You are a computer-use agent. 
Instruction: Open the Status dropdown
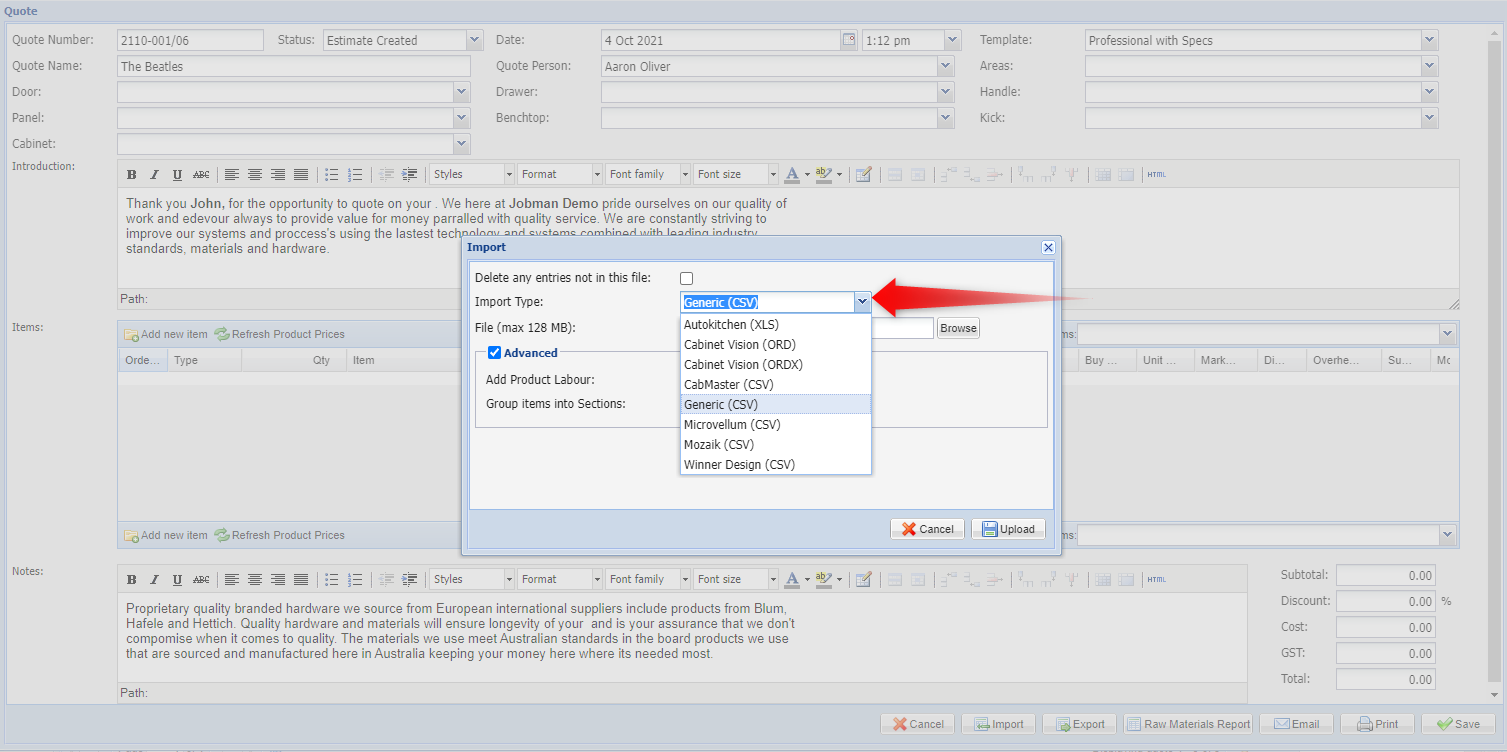(474, 40)
